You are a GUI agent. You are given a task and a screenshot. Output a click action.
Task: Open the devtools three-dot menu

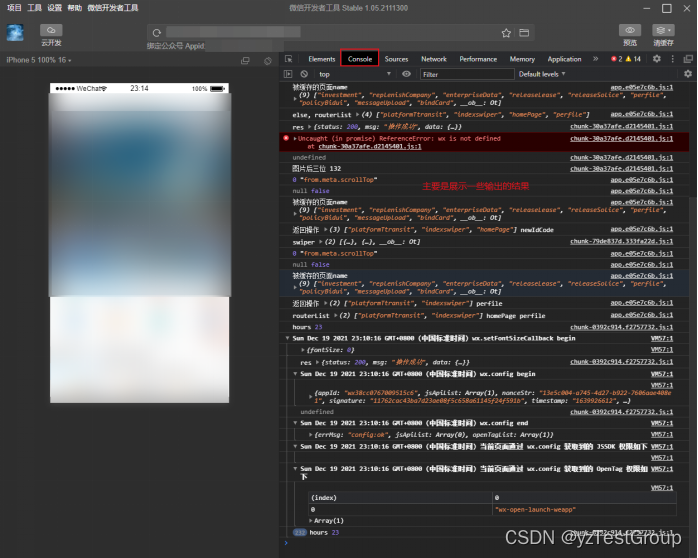point(673,59)
